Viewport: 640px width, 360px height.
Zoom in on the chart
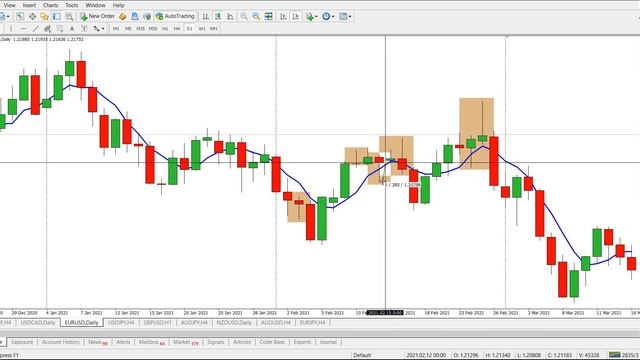(x=244, y=16)
